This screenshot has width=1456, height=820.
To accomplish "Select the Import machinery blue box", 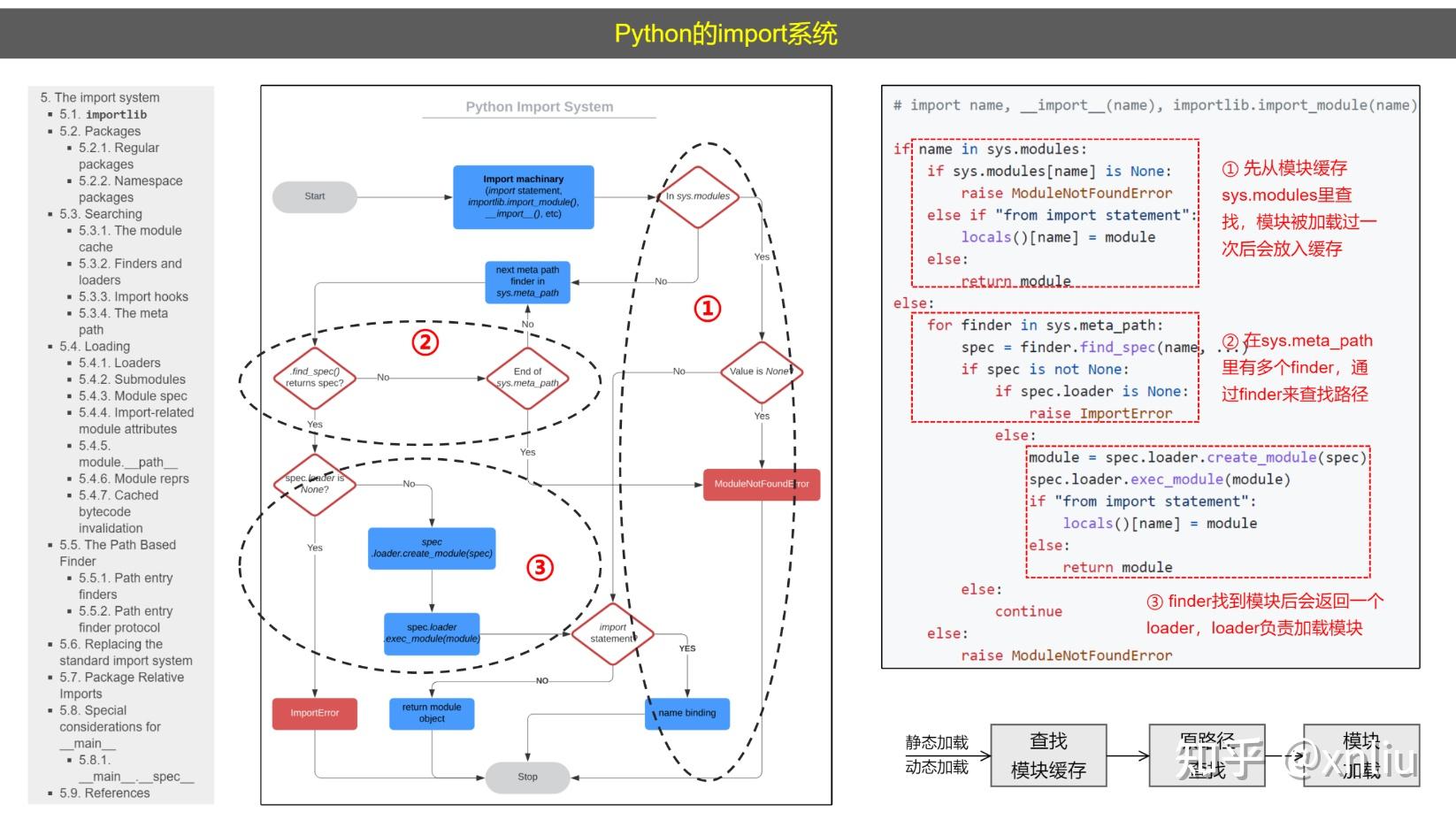I will pyautogui.click(x=524, y=196).
